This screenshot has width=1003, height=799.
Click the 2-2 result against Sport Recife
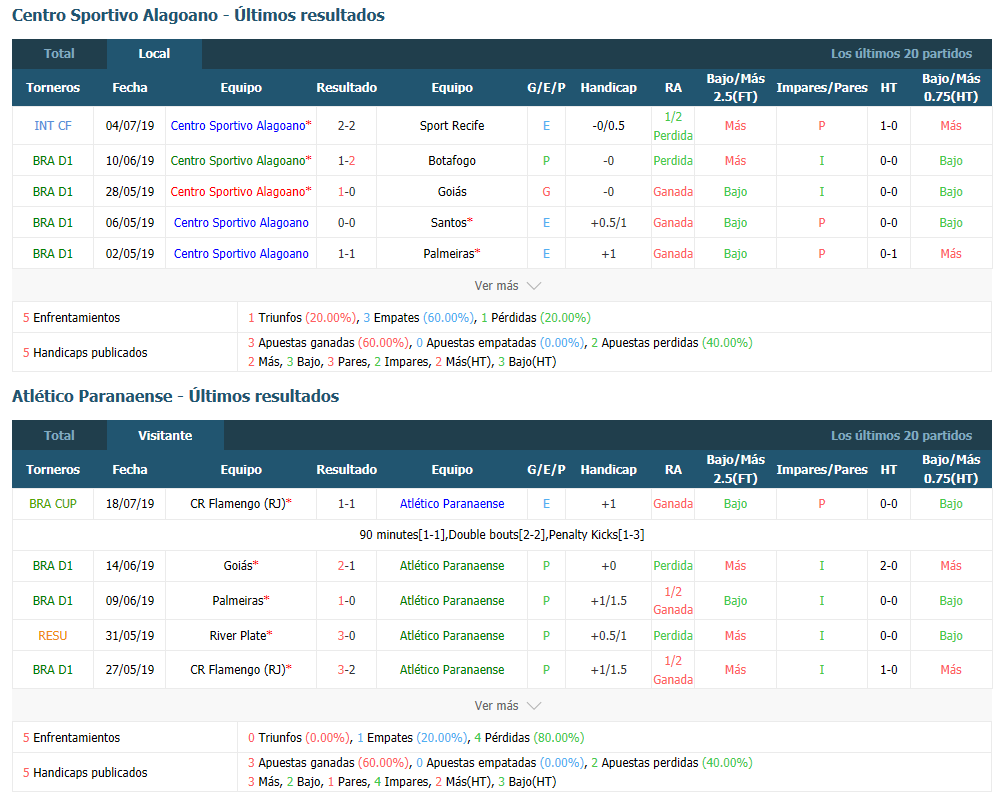(346, 126)
